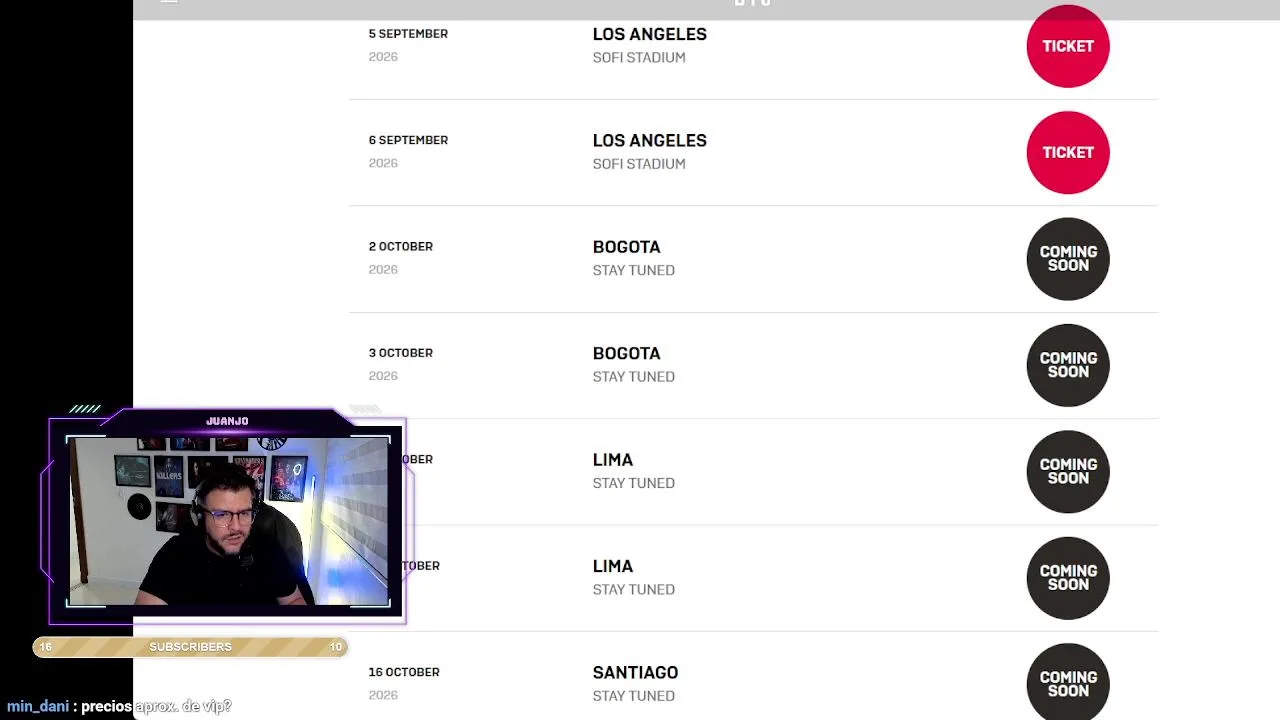Click COMING SOON badge in Lima row below Bogota

pyautogui.click(x=1067, y=471)
